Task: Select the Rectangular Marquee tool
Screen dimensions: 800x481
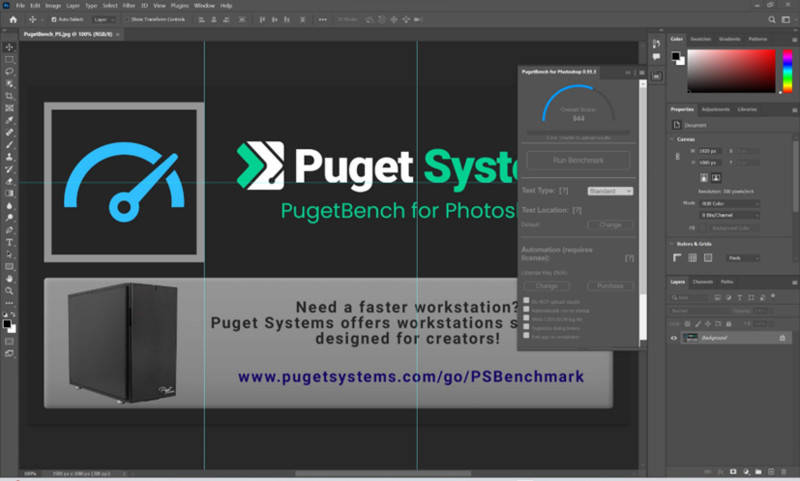Action: 10,59
